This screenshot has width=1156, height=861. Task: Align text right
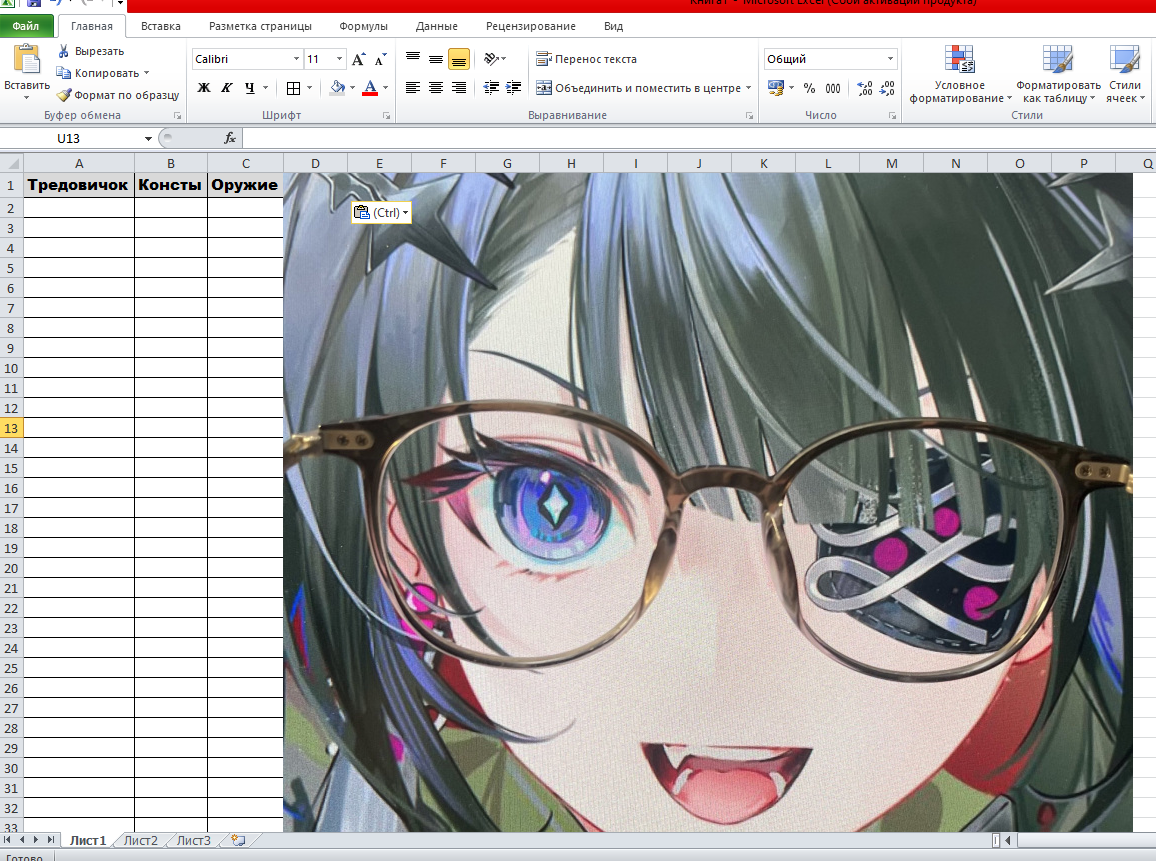[x=459, y=88]
